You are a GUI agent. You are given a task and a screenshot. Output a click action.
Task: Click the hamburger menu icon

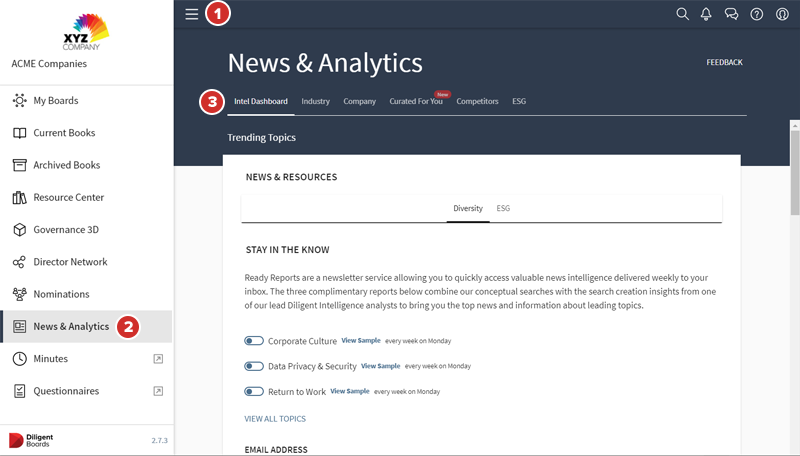(x=192, y=14)
